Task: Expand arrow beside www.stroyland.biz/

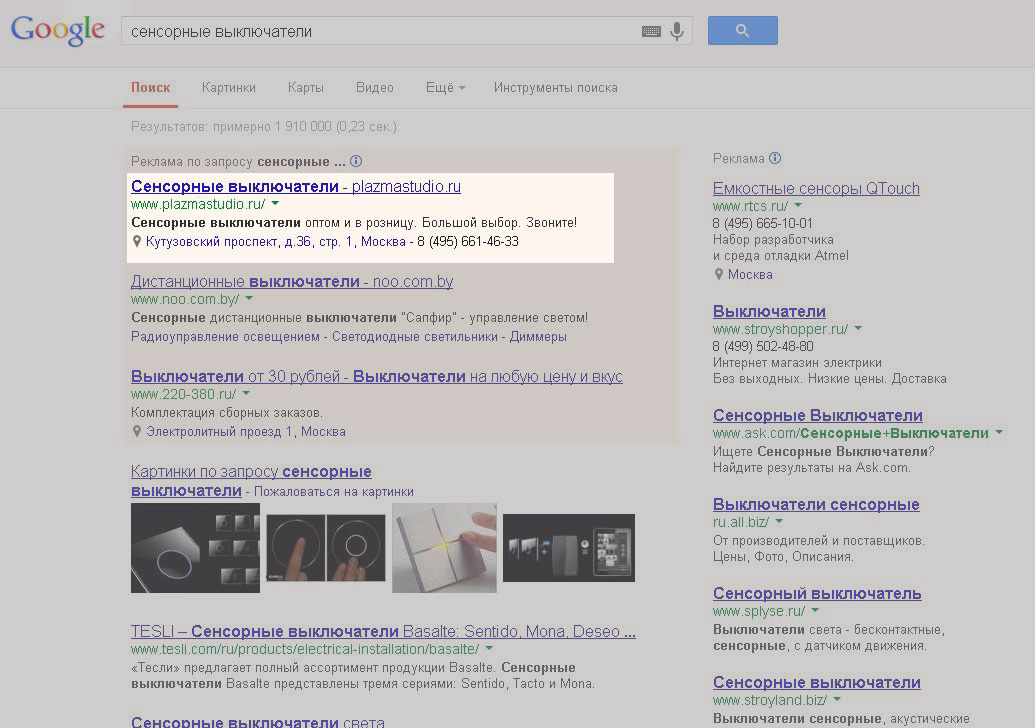Action: (x=837, y=700)
